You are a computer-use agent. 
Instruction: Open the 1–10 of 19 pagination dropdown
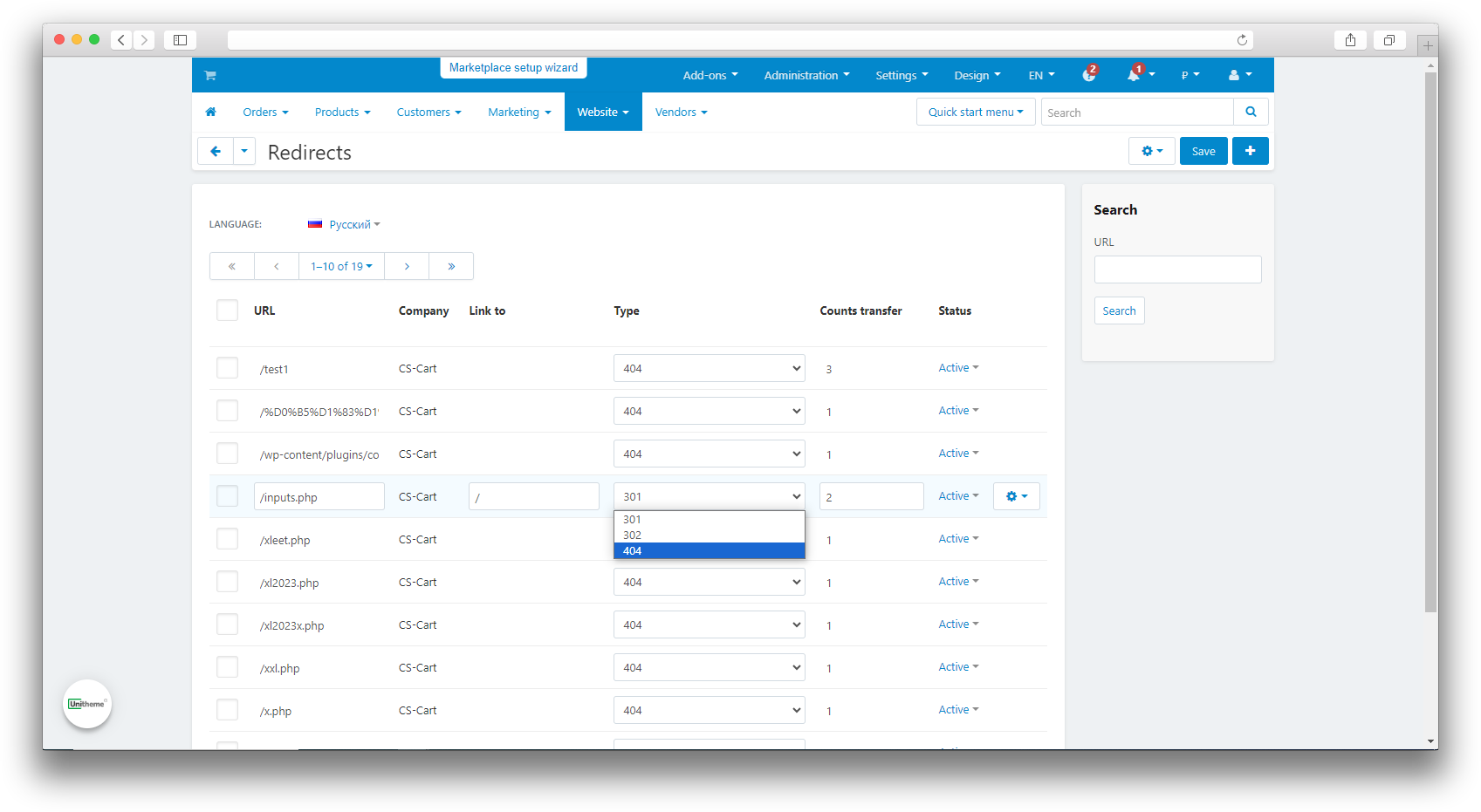pos(341,267)
